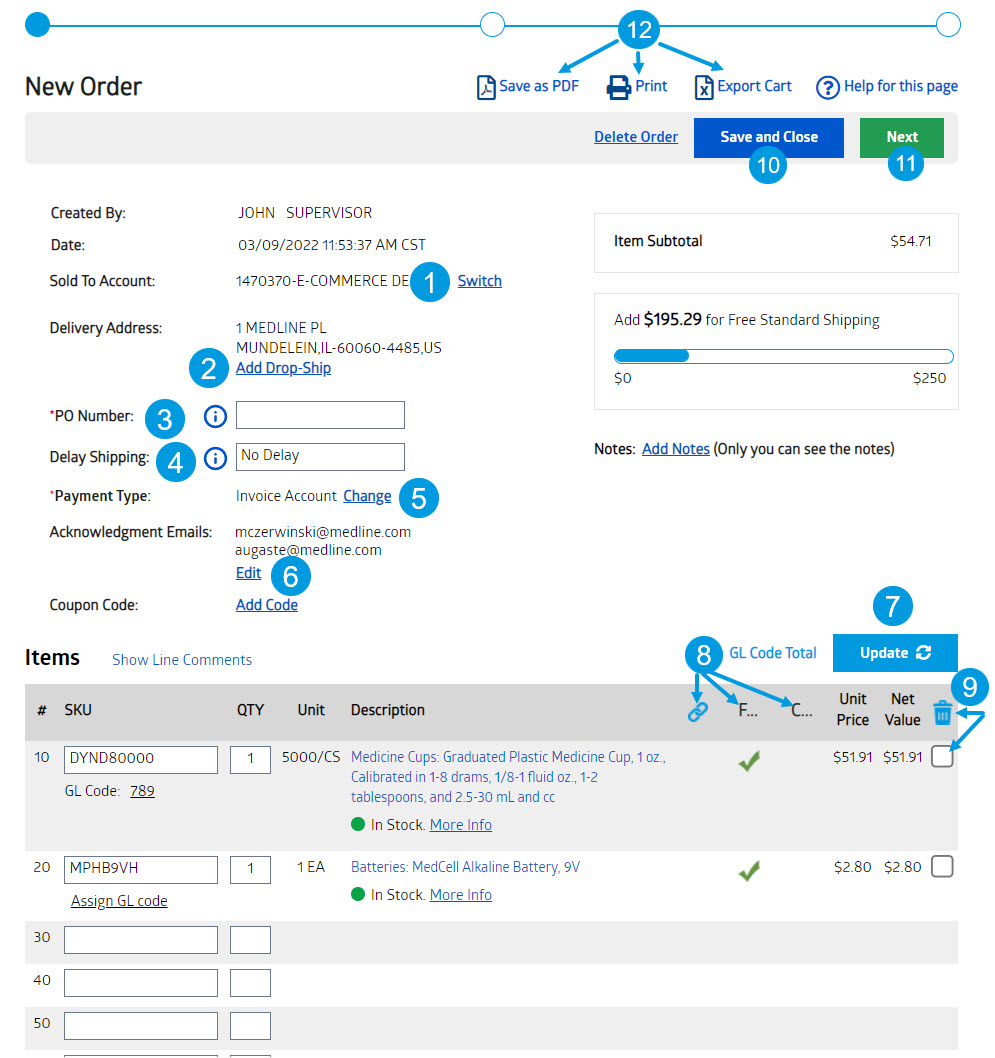Image resolution: width=995 pixels, height=1058 pixels.
Task: Click the Net Value column header
Action: 903,710
